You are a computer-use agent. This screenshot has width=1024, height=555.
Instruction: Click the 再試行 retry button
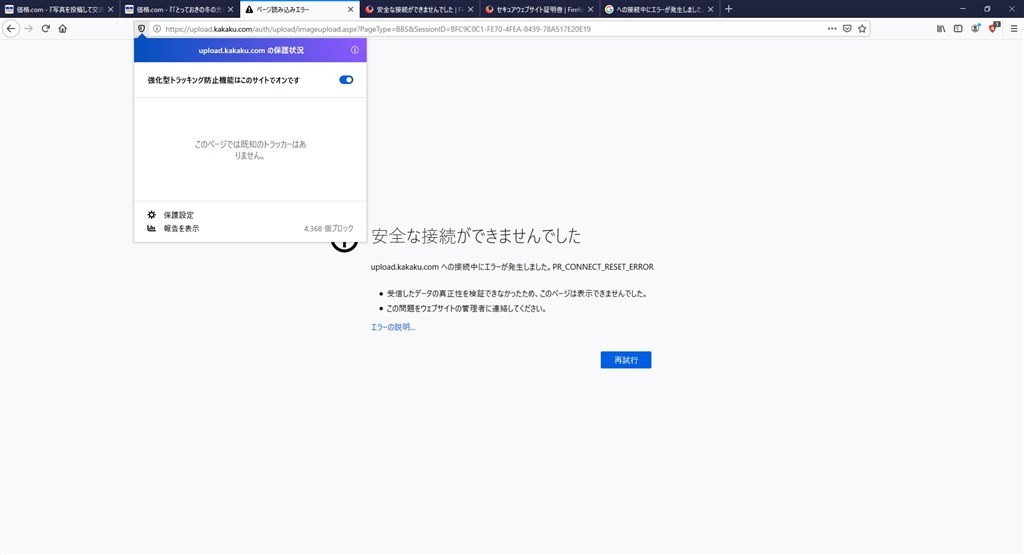[626, 360]
